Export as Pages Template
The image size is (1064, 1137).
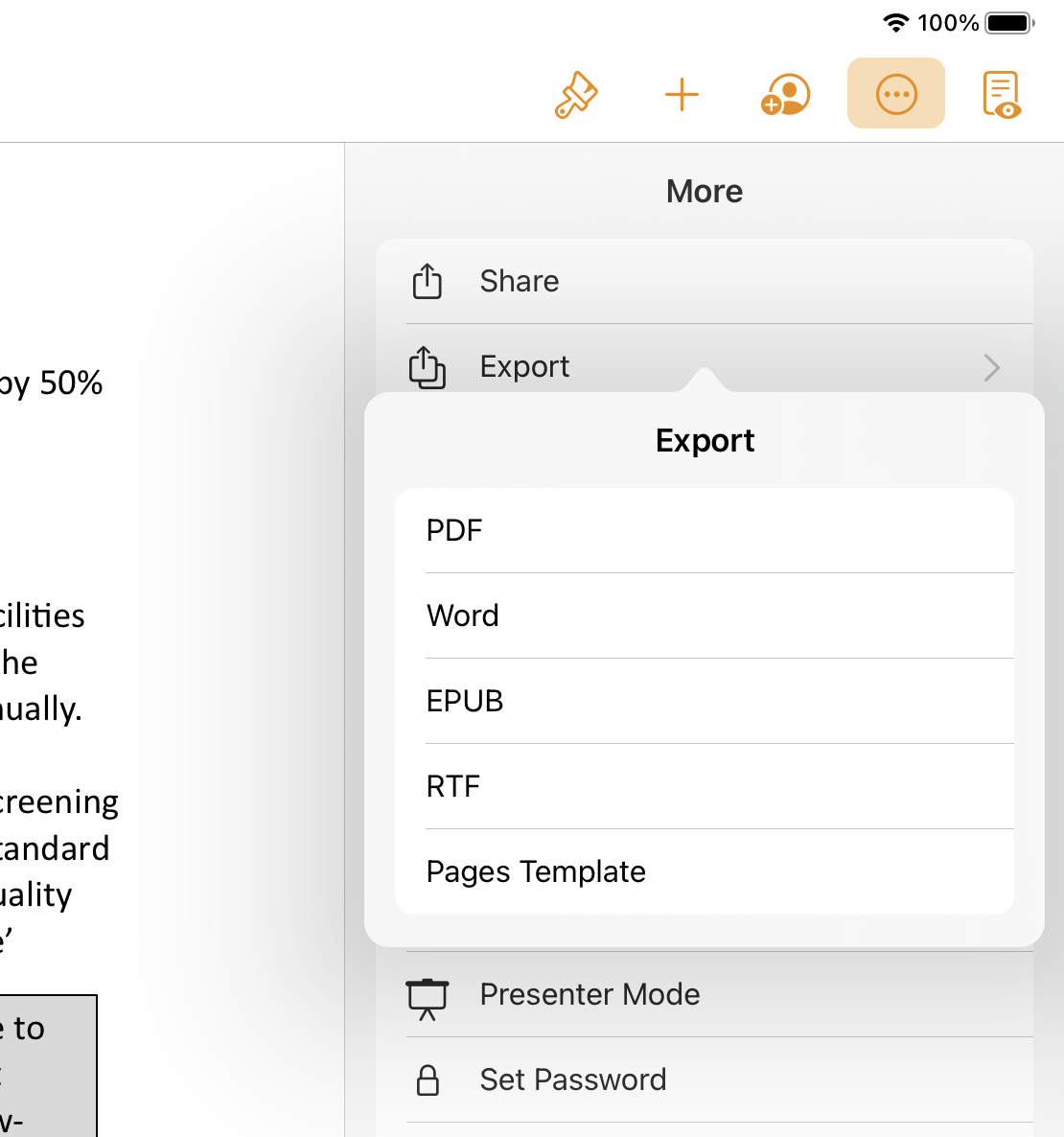(536, 871)
